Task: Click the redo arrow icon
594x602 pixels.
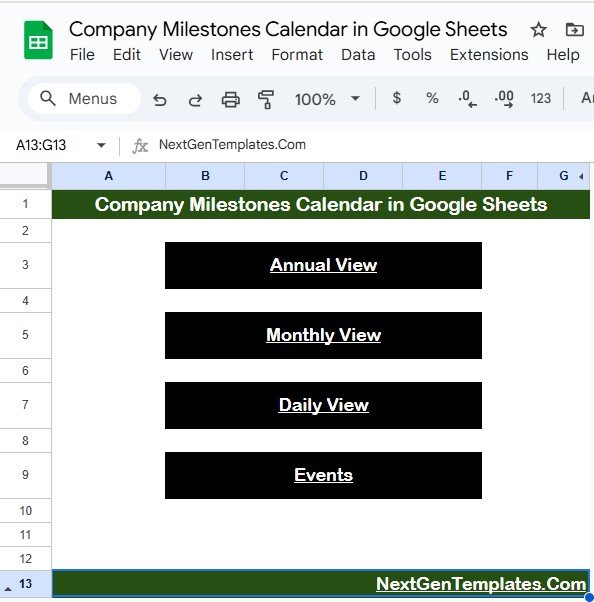Action: click(x=195, y=99)
